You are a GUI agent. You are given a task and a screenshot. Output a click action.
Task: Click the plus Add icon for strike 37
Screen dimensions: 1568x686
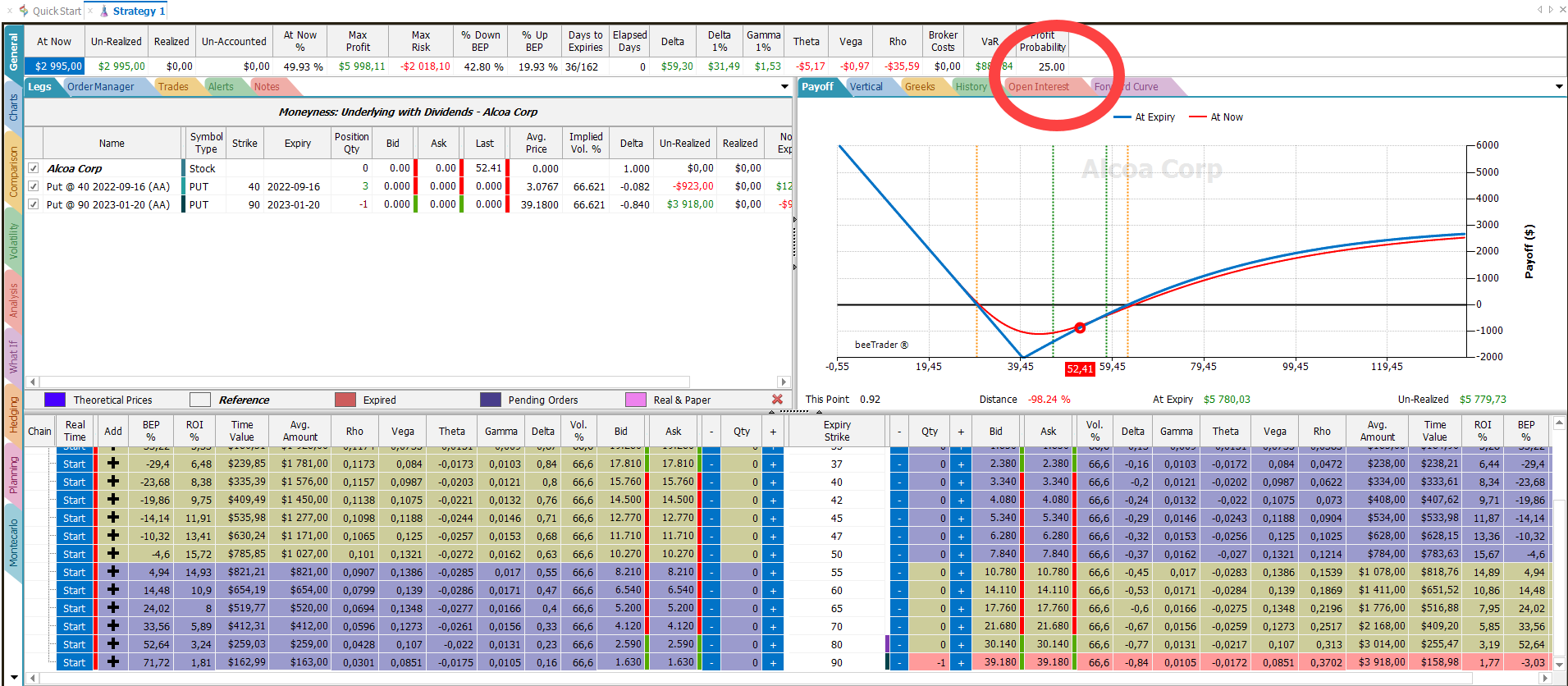tap(113, 464)
